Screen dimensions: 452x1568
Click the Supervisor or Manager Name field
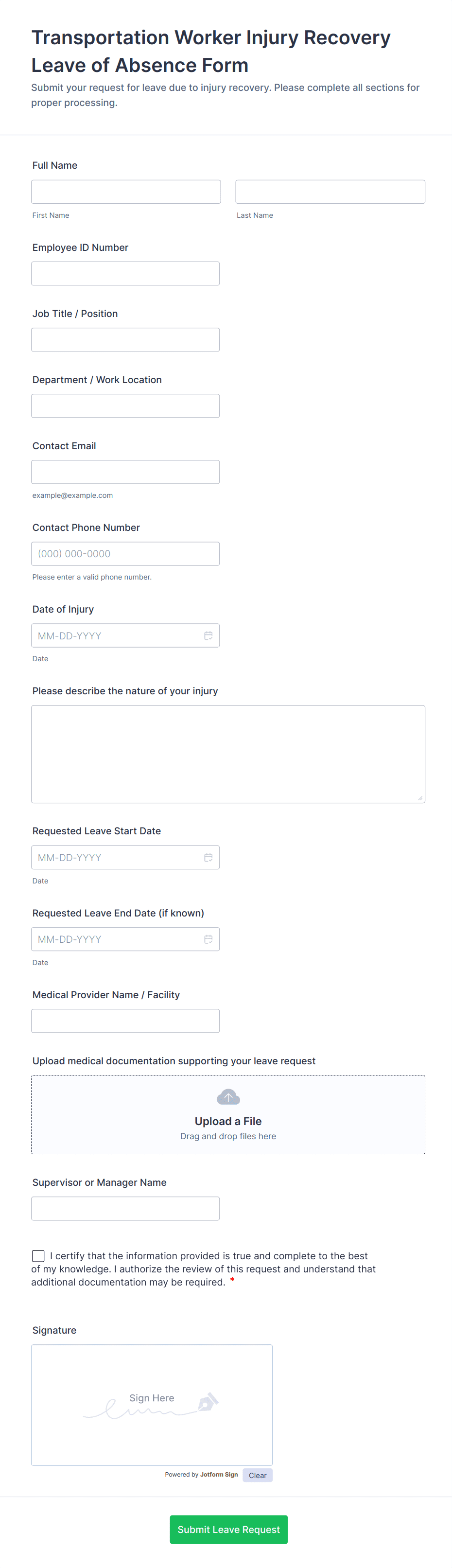125,1208
